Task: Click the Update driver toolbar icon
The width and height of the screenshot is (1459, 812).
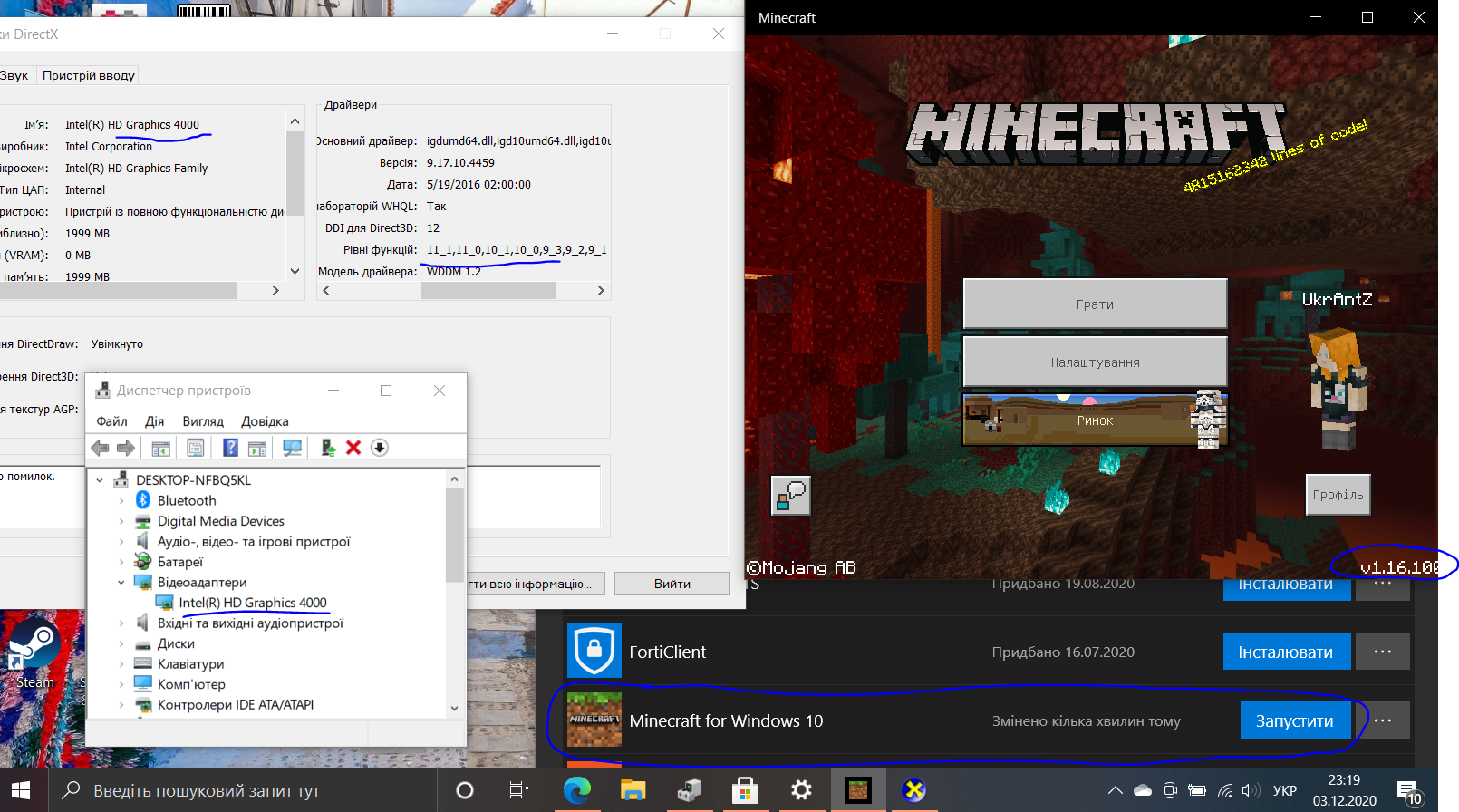Action: [x=328, y=448]
